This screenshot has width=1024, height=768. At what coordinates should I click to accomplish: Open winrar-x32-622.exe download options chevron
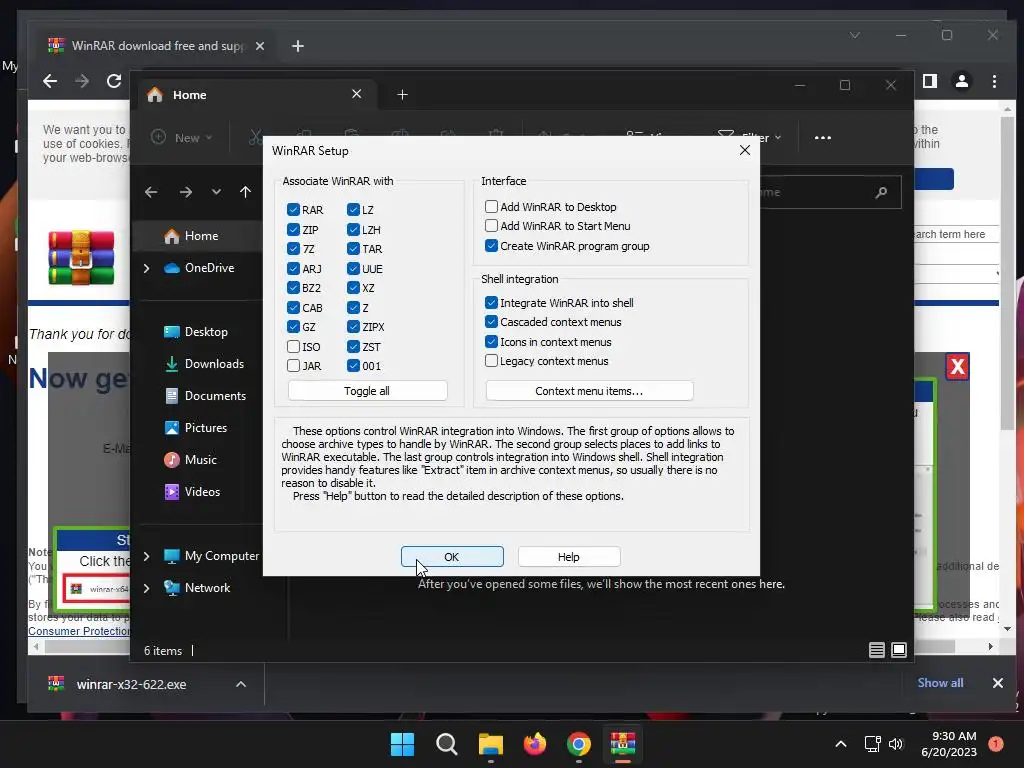pos(241,684)
